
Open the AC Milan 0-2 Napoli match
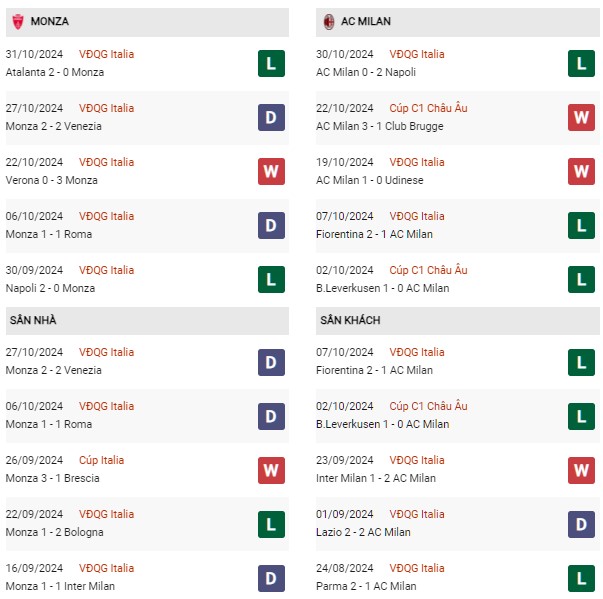click(366, 72)
